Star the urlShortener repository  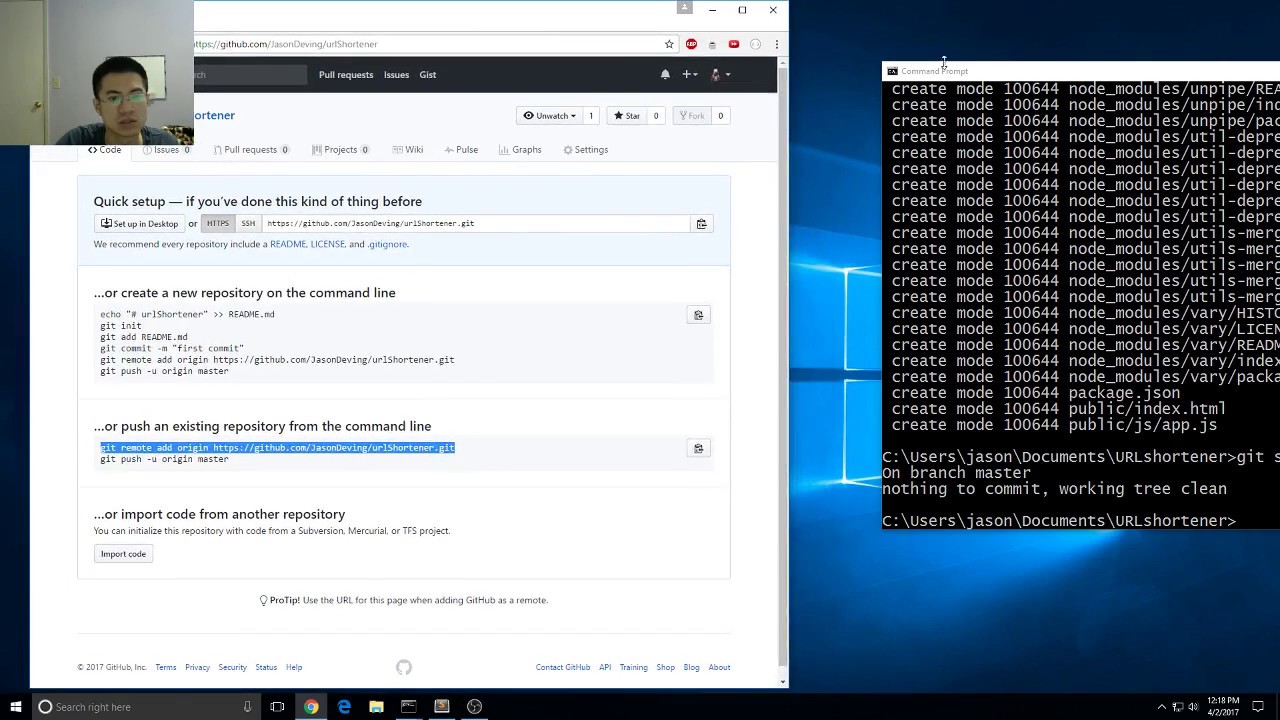626,116
